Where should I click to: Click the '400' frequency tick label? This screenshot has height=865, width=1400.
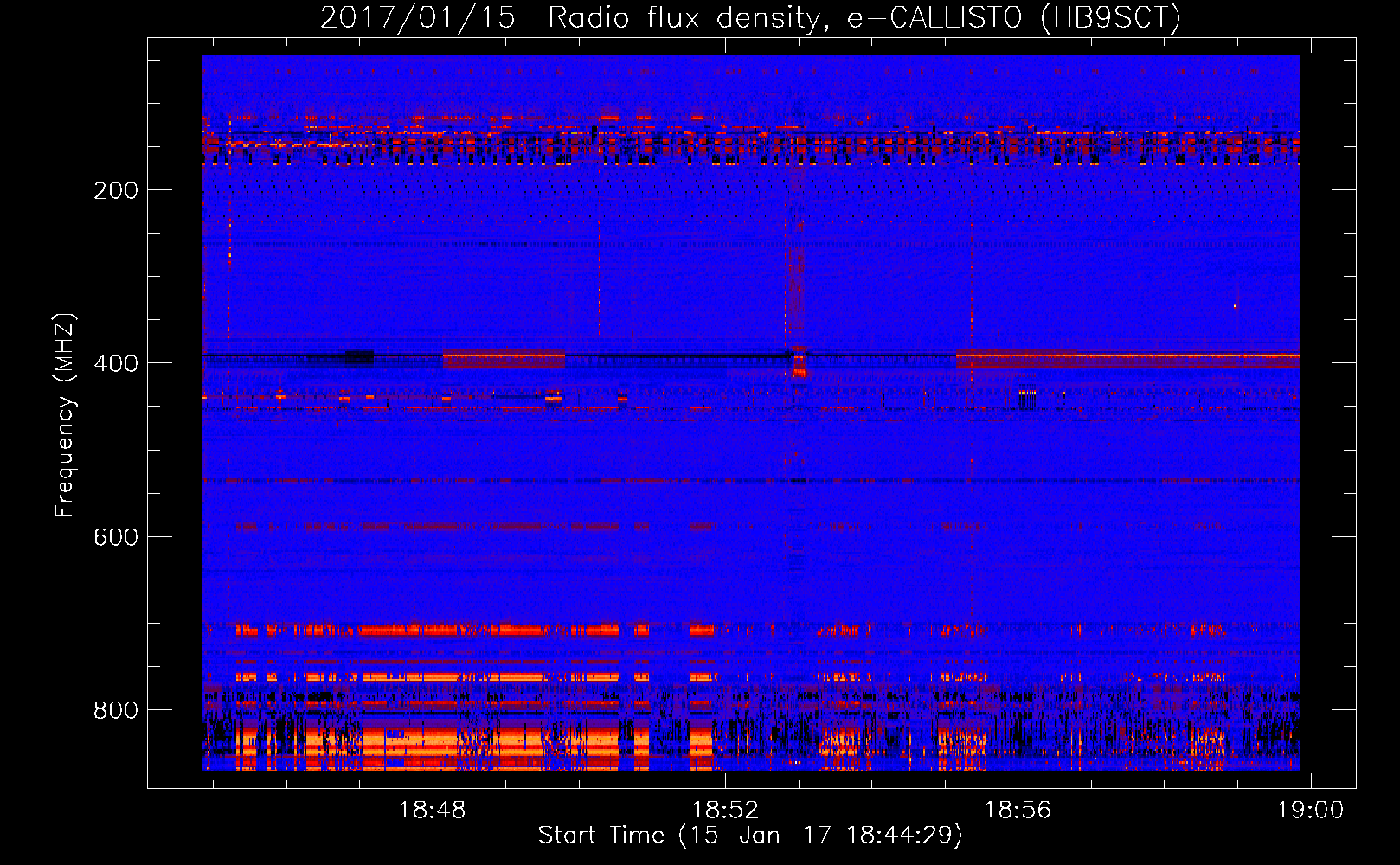tap(116, 363)
